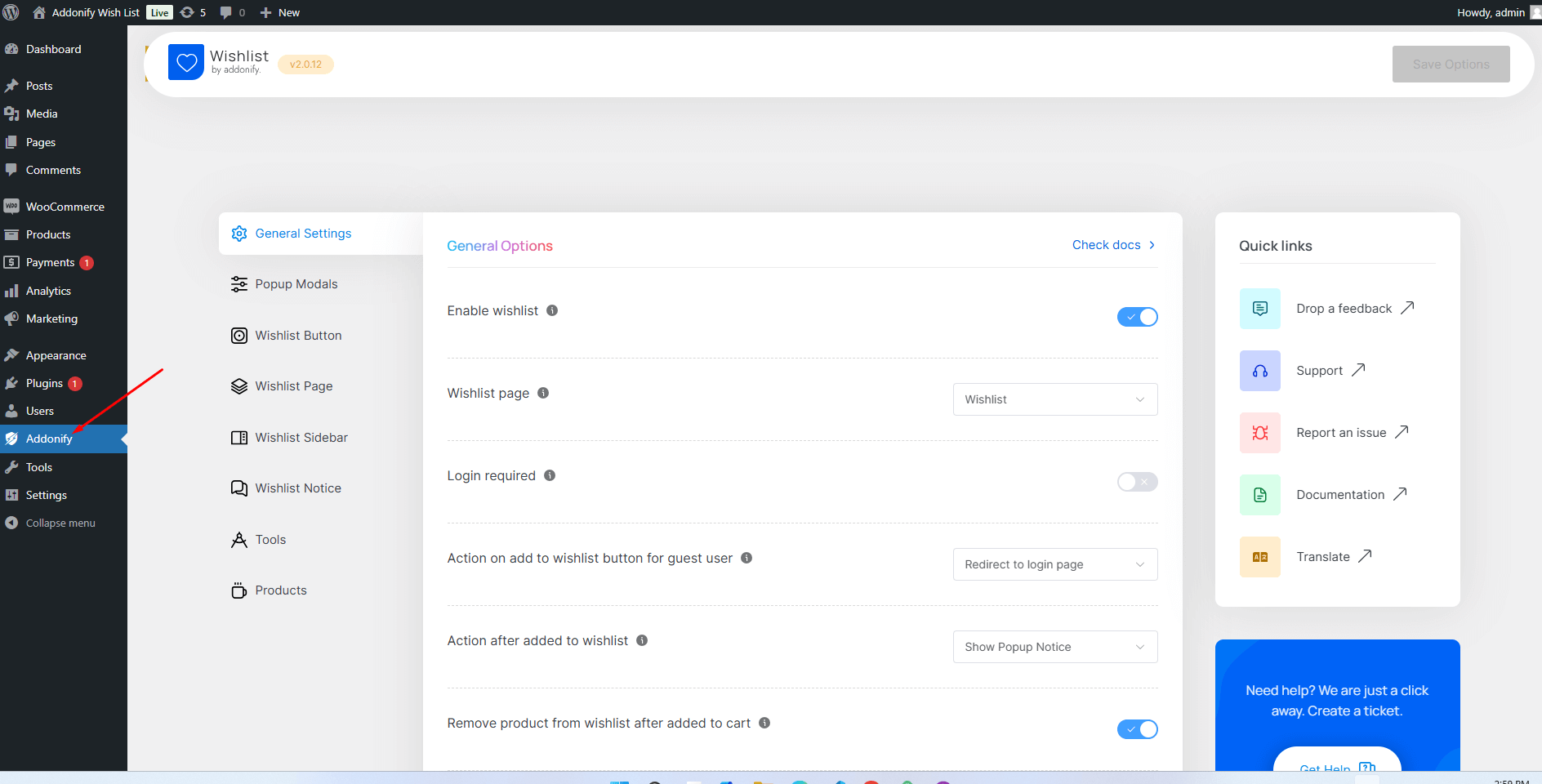Open the Redirect to login page dropdown

coord(1054,564)
